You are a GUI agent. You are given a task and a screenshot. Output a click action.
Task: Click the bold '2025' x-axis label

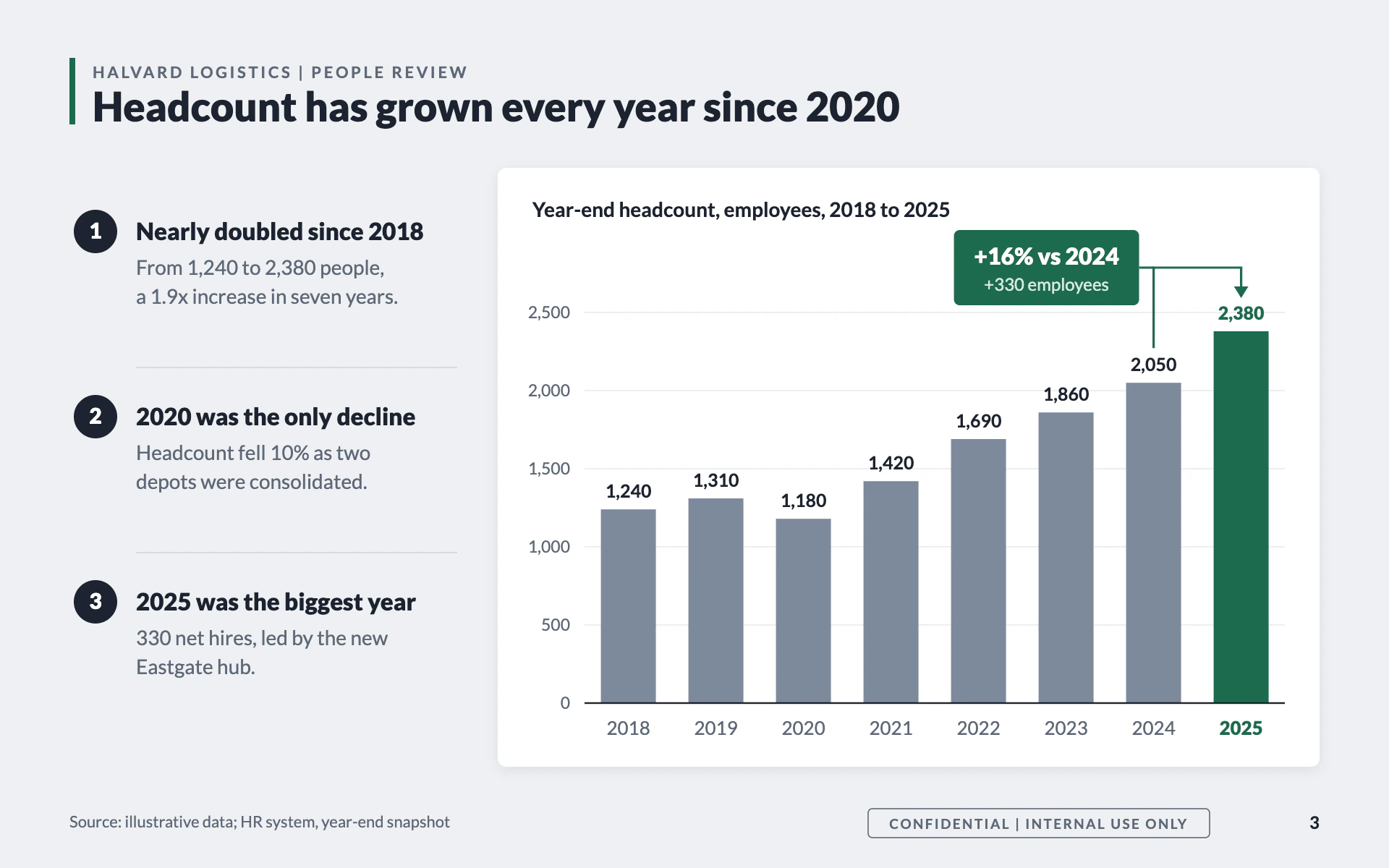pos(1241,728)
